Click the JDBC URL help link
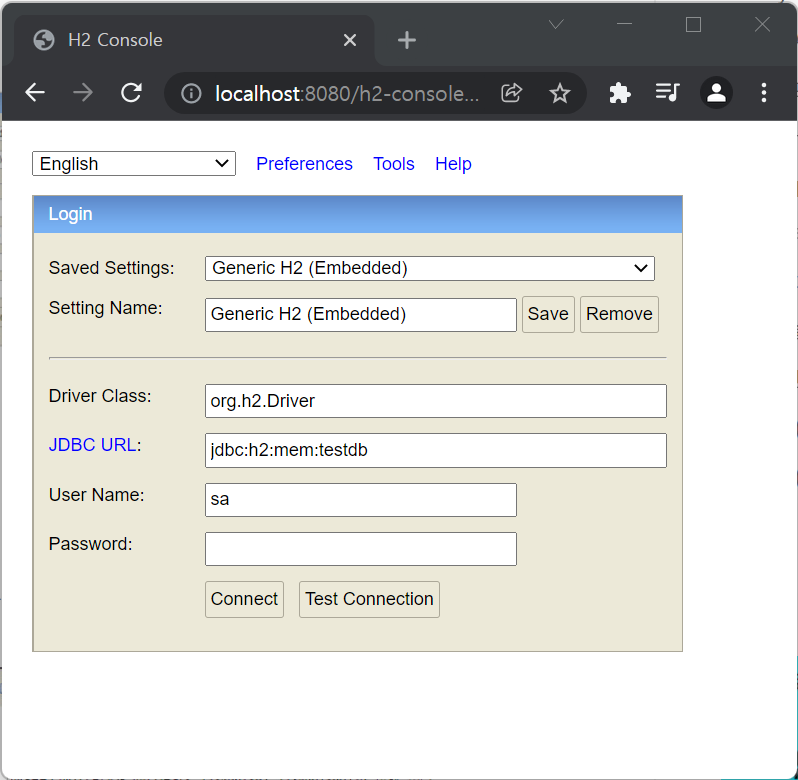The height and width of the screenshot is (780, 798). click(x=93, y=445)
